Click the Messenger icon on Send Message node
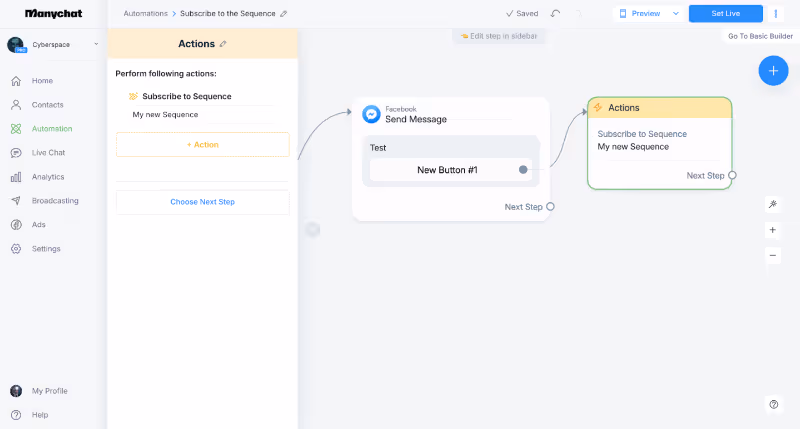This screenshot has width=800, height=429. tap(371, 114)
